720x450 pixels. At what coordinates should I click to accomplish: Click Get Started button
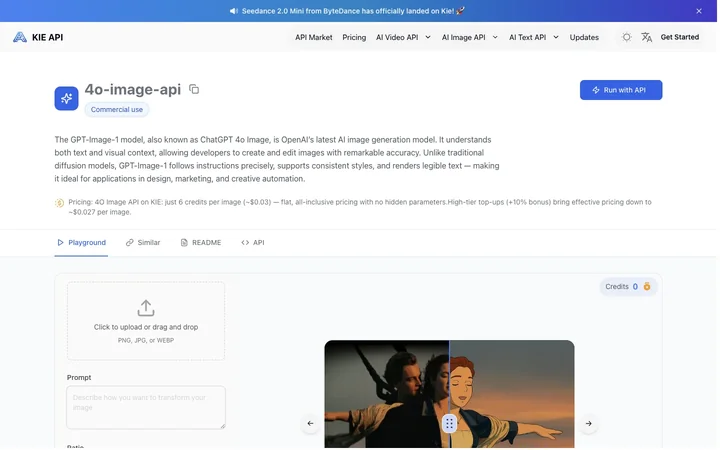680,37
